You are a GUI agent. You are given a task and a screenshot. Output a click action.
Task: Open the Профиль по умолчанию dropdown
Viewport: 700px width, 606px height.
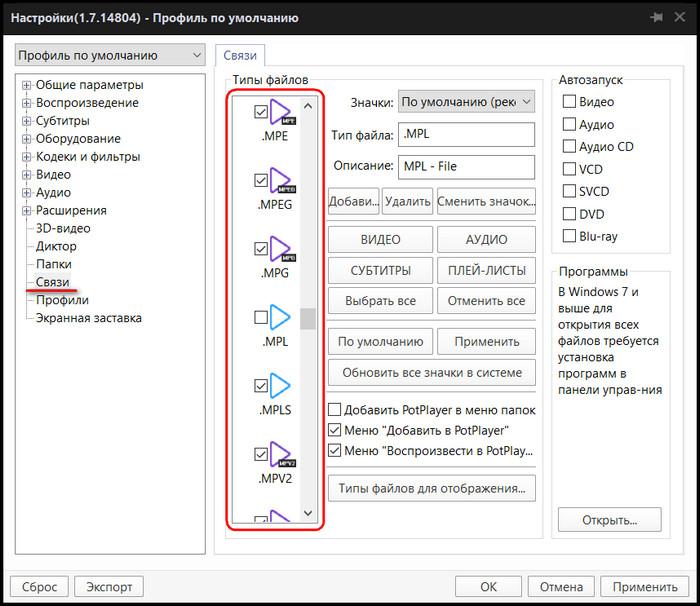[x=110, y=55]
